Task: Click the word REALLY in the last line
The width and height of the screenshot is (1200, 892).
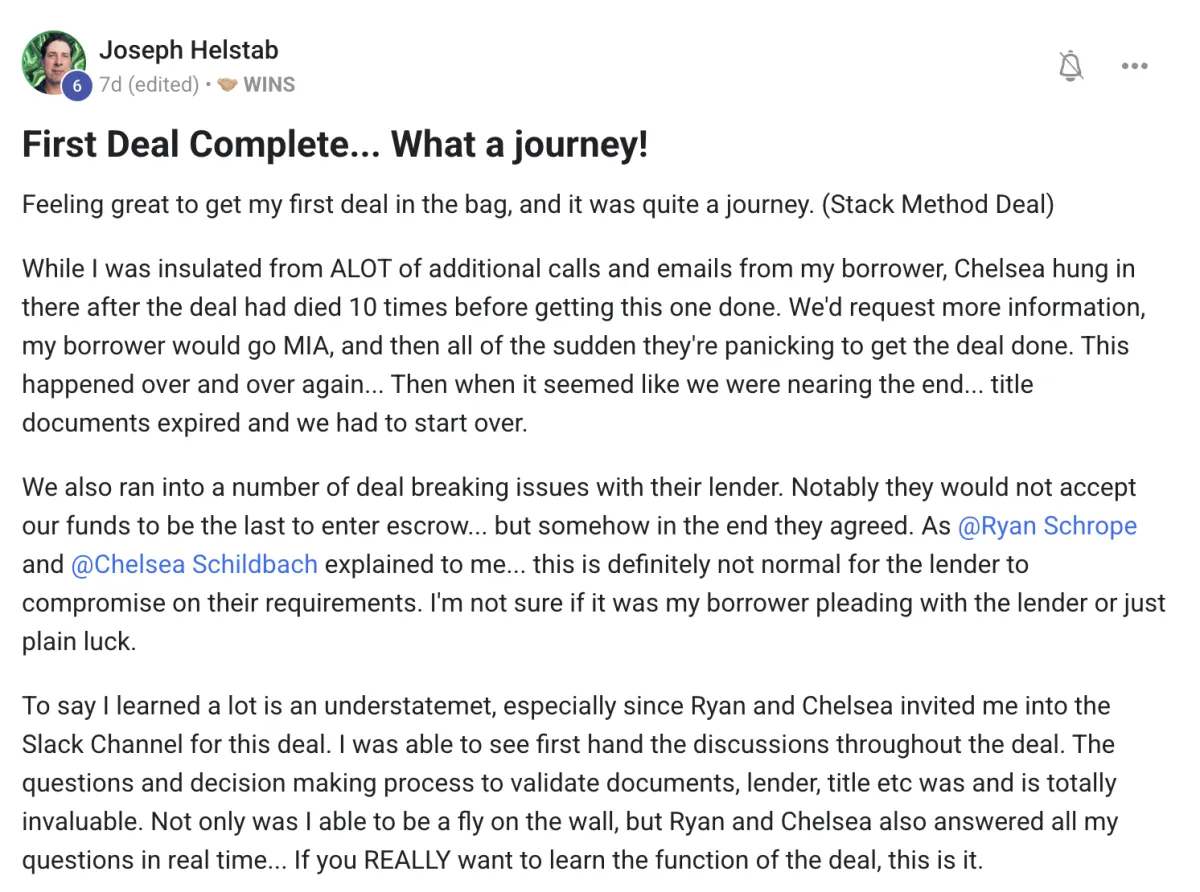Action: (412, 859)
